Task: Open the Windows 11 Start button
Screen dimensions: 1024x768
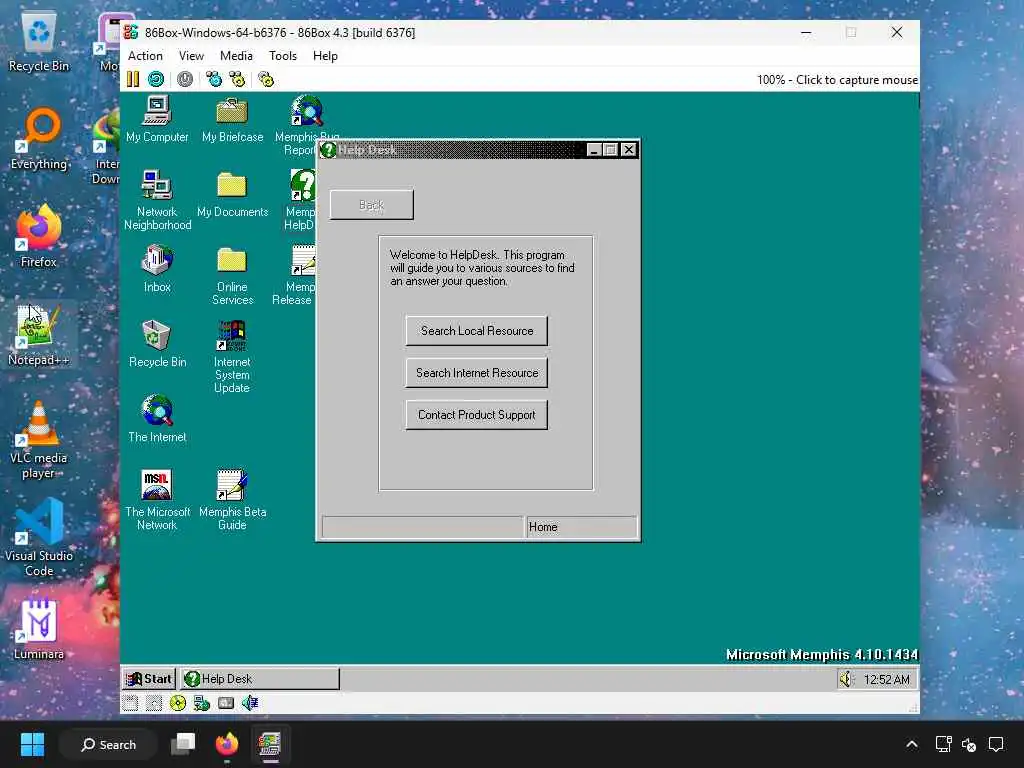Action: (x=32, y=744)
